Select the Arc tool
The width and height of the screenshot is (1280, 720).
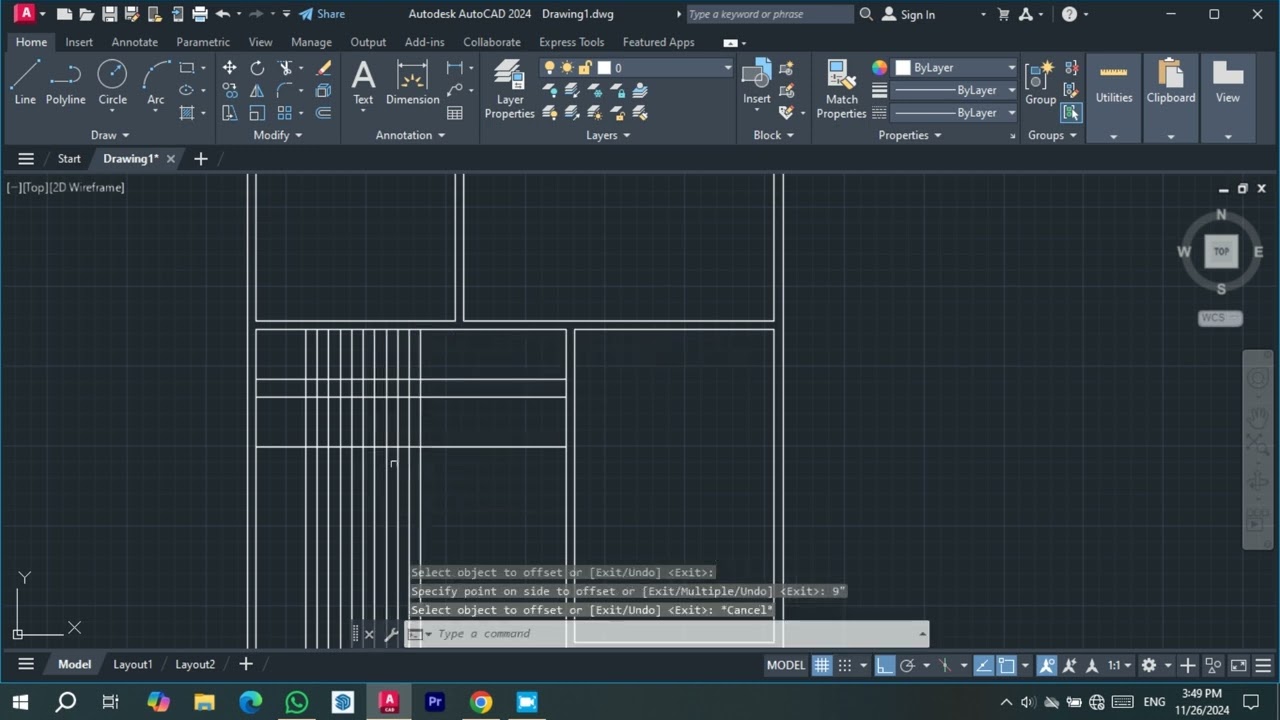(155, 82)
